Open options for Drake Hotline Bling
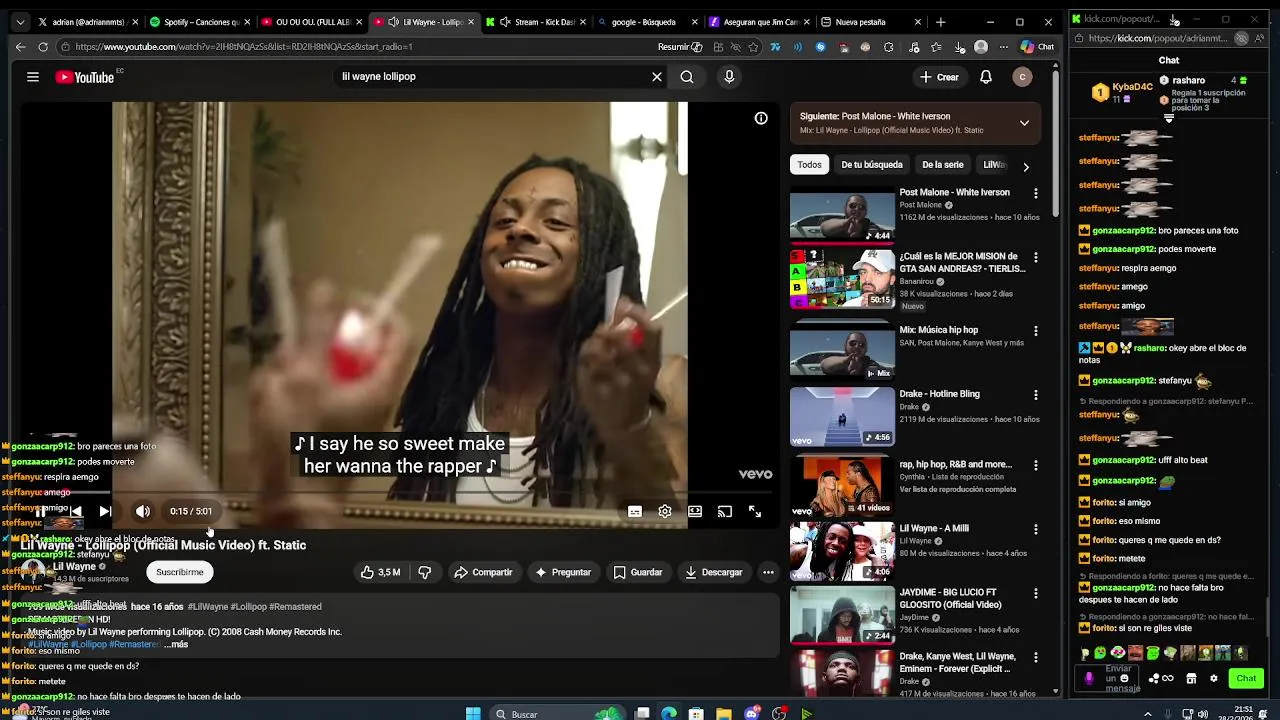This screenshot has width=1280, height=720. click(x=1036, y=395)
